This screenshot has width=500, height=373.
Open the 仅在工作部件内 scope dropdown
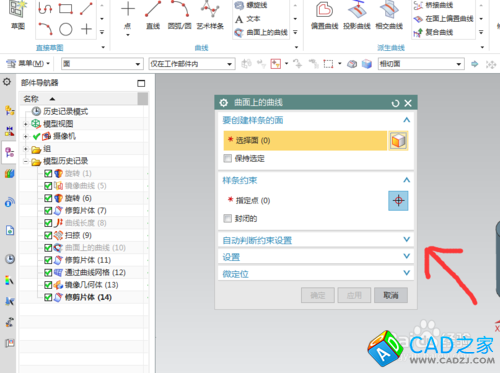192,64
